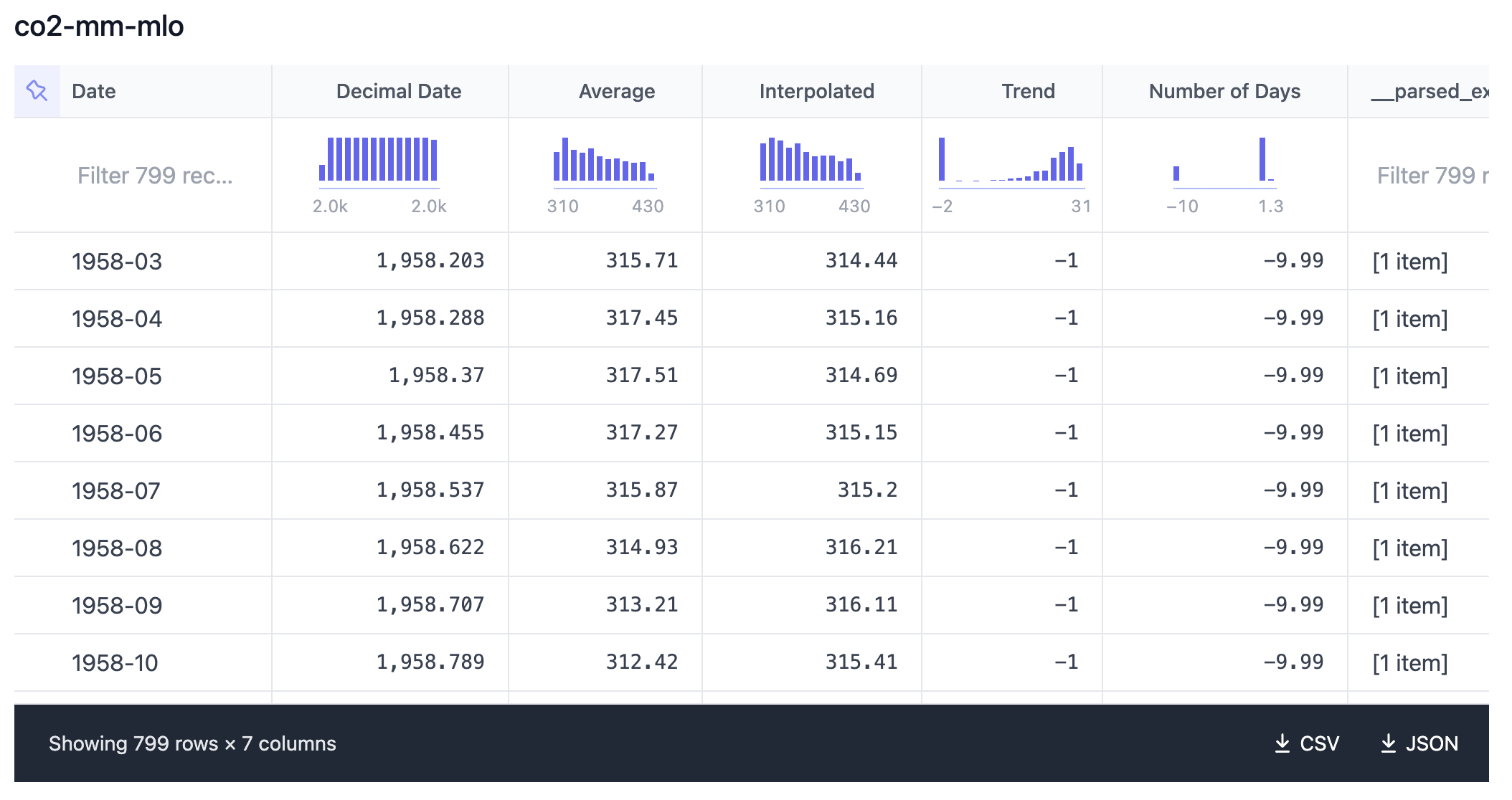Click average value 313.21
This screenshot has width=1512, height=800.
pyautogui.click(x=642, y=604)
